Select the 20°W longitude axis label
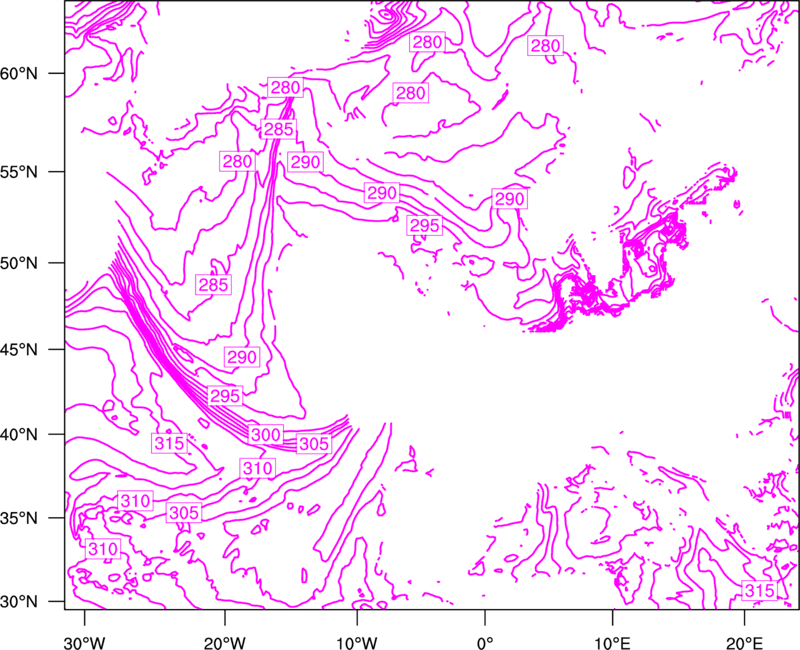800x650 pixels. [x=225, y=642]
